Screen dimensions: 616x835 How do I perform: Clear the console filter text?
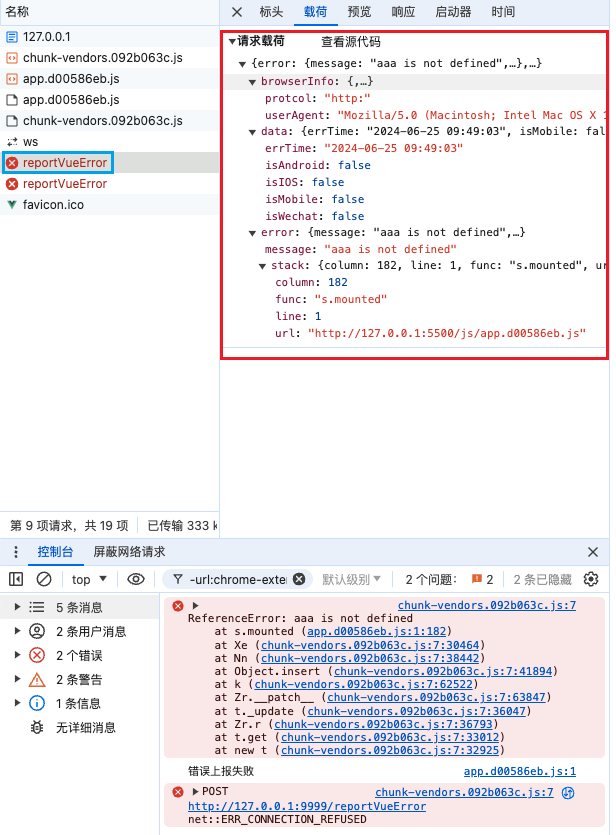(x=299, y=579)
